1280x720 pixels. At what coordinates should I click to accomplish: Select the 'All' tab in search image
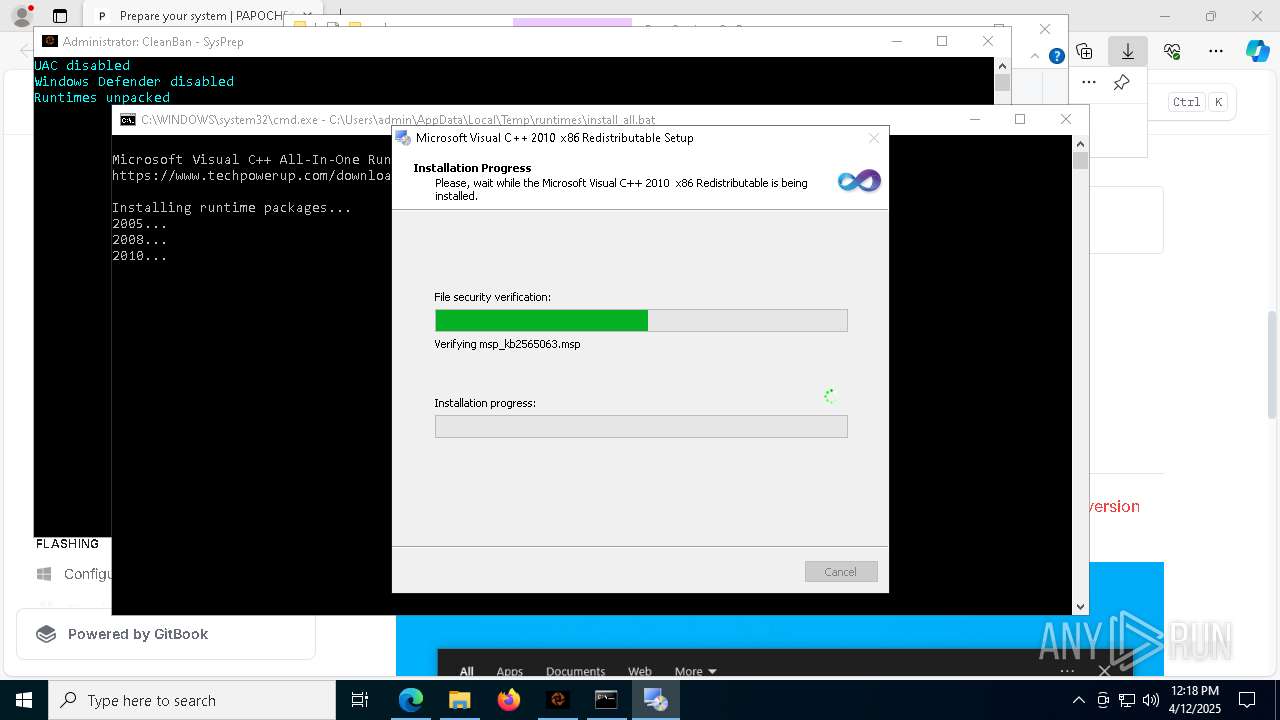(x=466, y=671)
